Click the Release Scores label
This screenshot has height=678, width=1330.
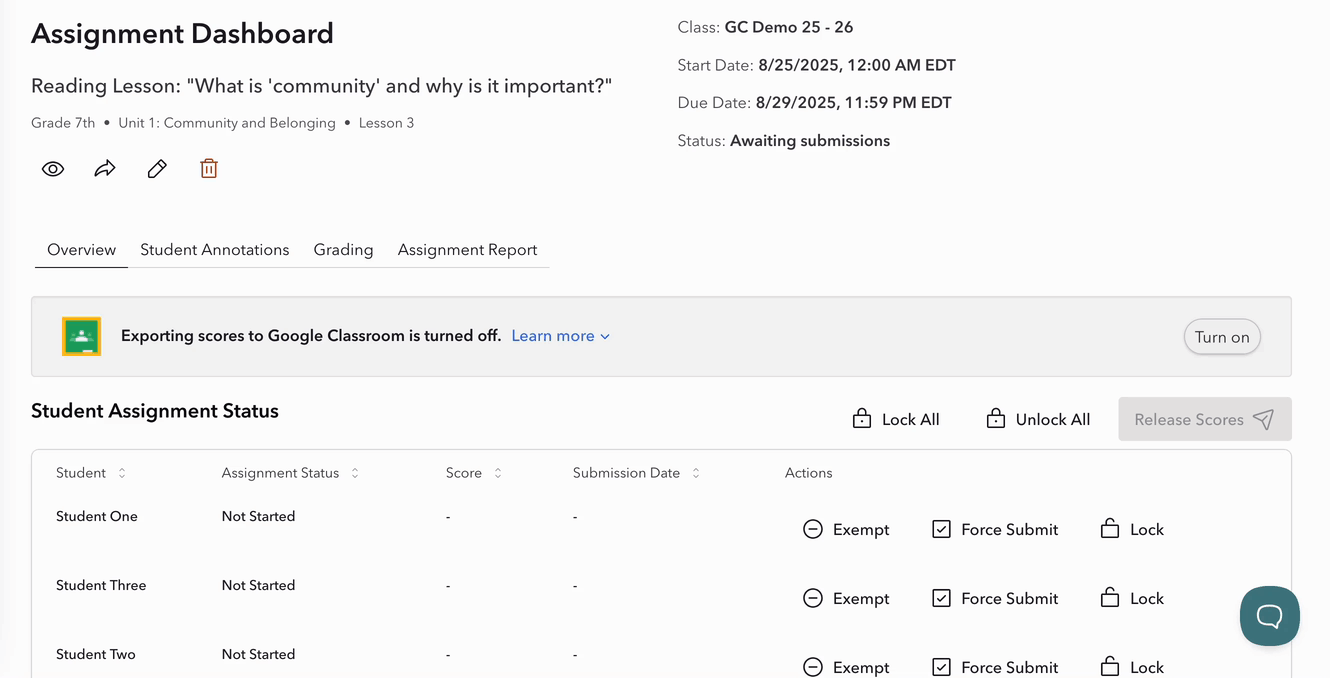pos(1189,420)
